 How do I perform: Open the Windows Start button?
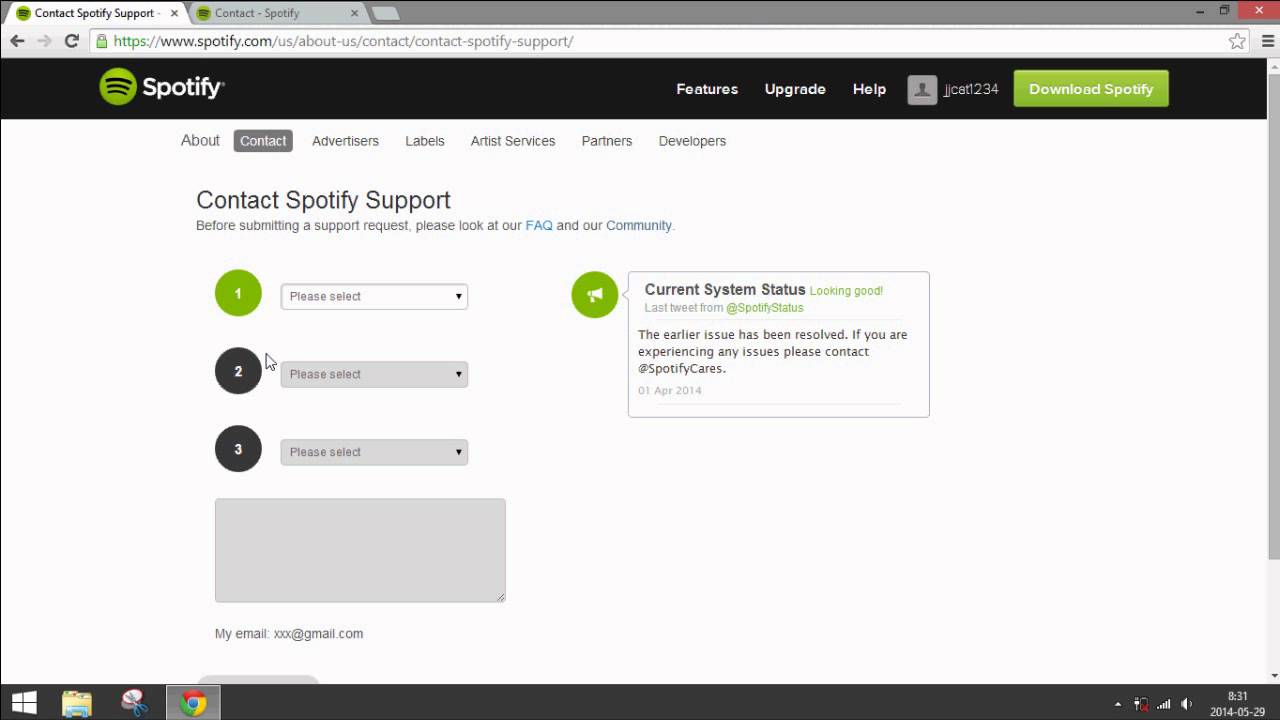click(x=24, y=703)
